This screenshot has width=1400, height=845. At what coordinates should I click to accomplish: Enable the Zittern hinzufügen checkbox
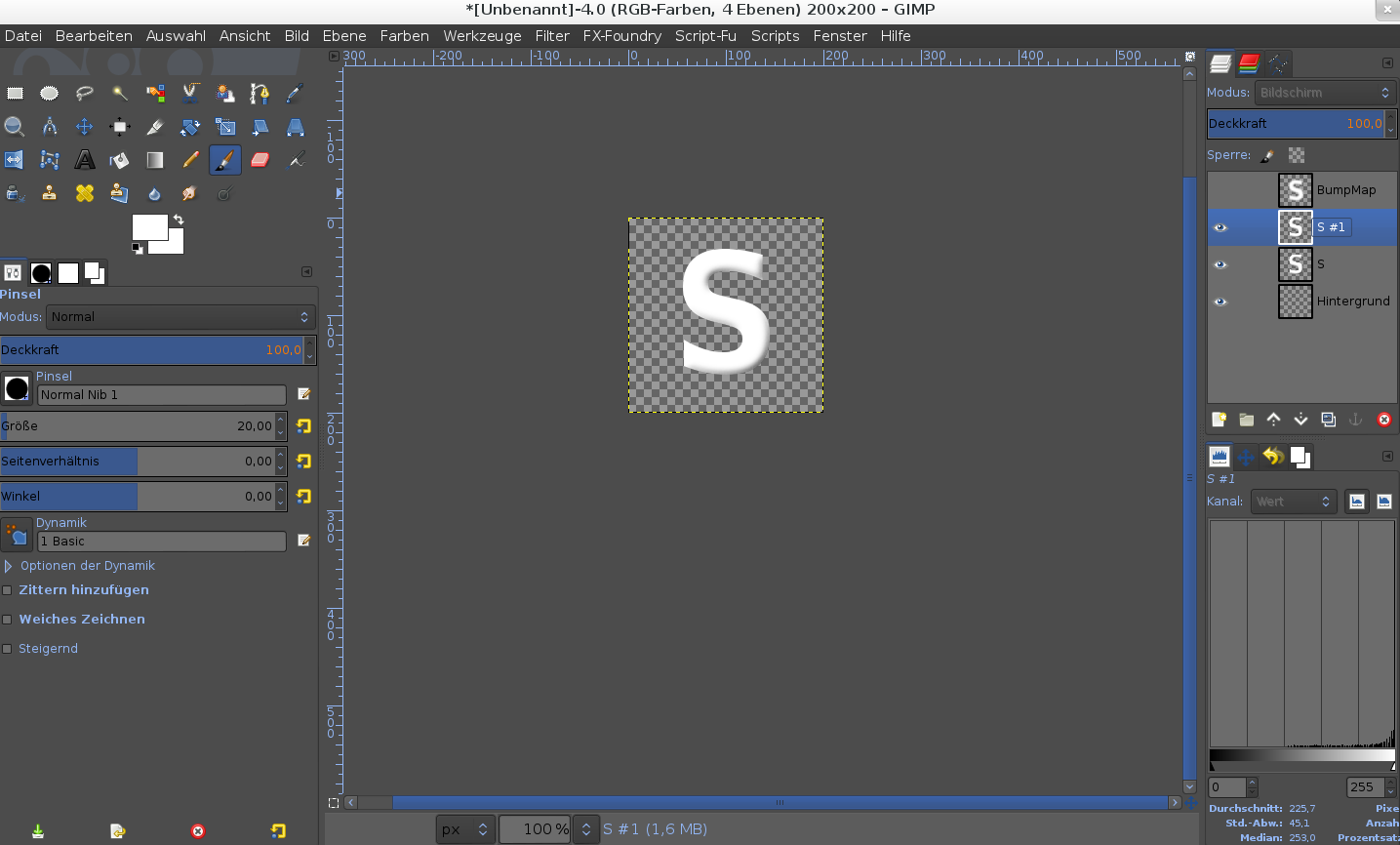pos(8,590)
